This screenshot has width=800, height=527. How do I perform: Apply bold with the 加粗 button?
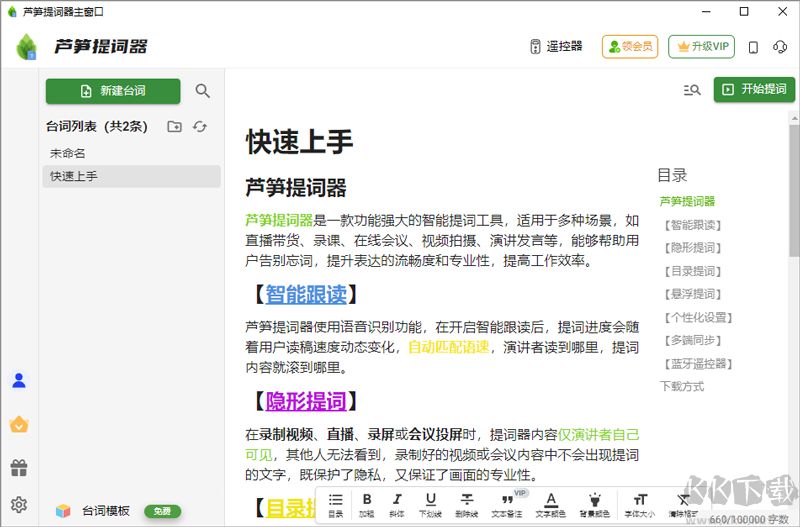click(367, 505)
